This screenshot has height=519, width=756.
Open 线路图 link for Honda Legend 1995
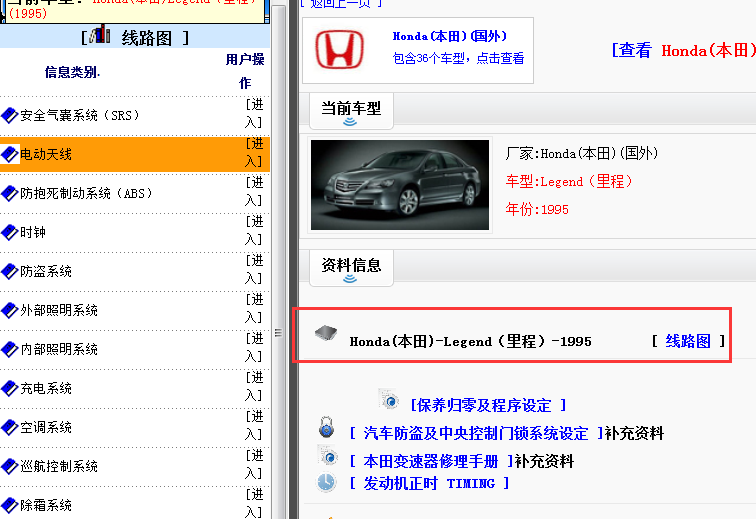[x=688, y=341]
